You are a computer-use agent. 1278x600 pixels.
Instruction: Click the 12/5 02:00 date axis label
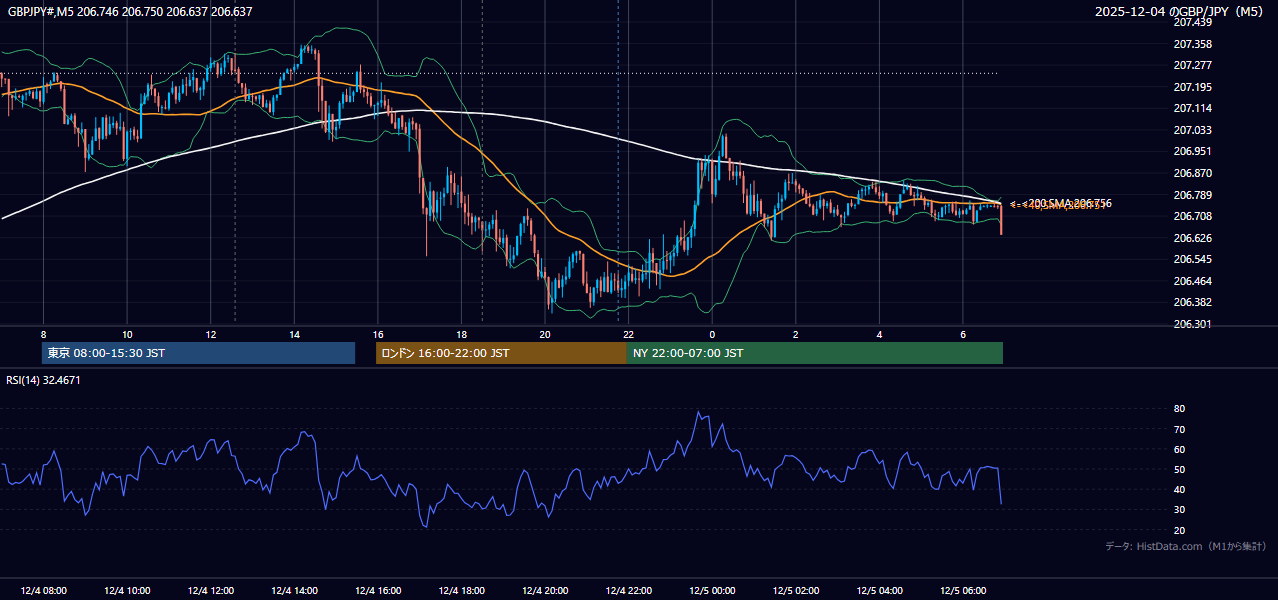795,590
